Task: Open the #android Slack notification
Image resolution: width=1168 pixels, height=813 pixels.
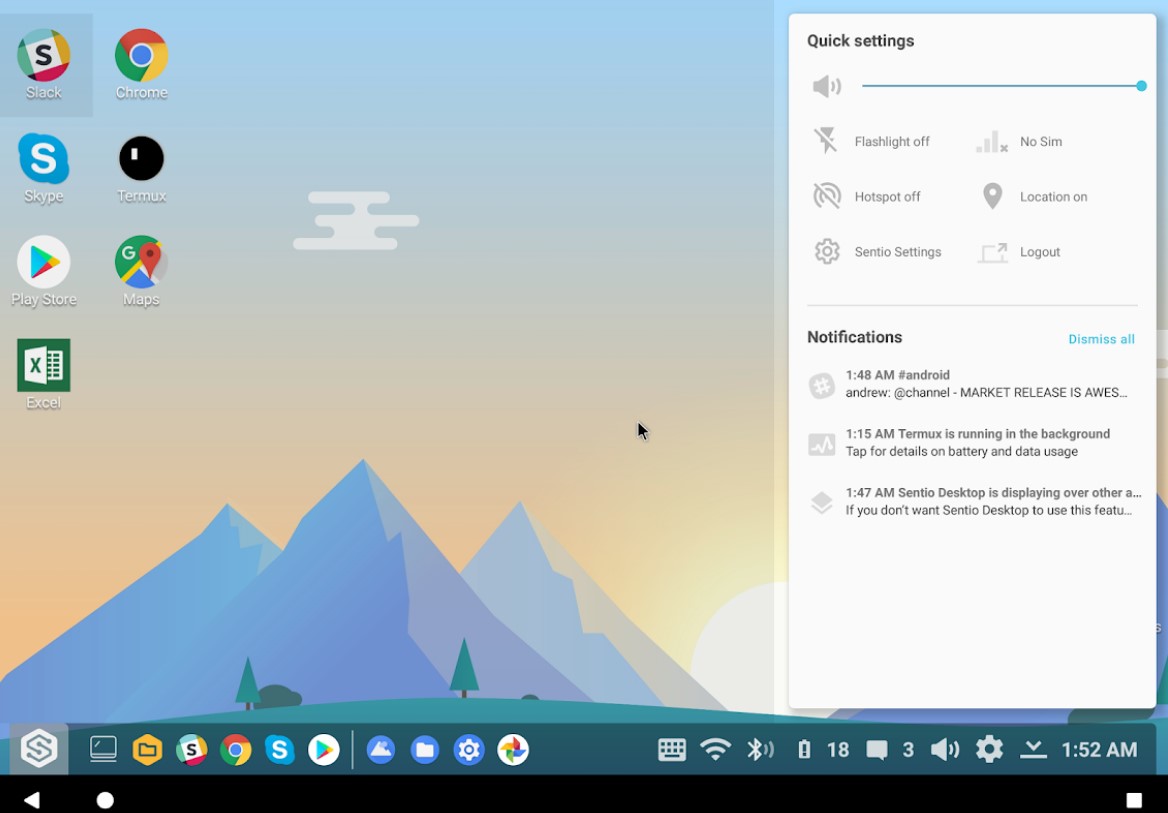Action: pos(973,384)
